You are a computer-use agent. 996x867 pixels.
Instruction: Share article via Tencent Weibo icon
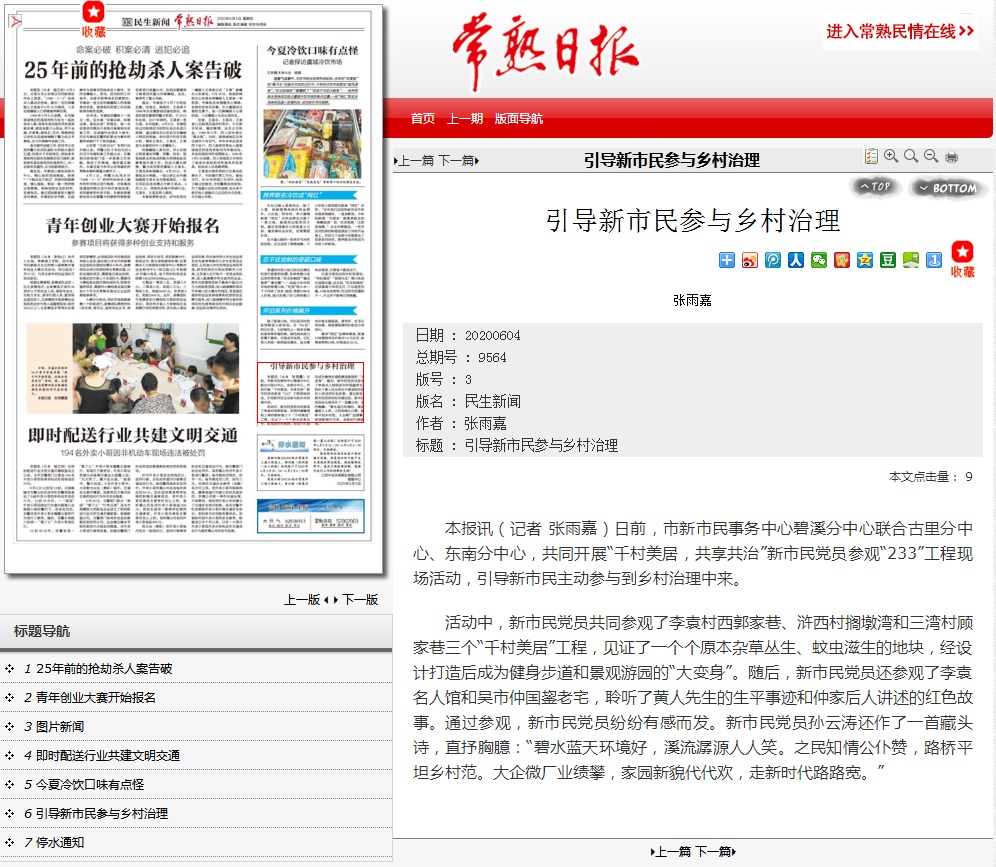pos(772,260)
